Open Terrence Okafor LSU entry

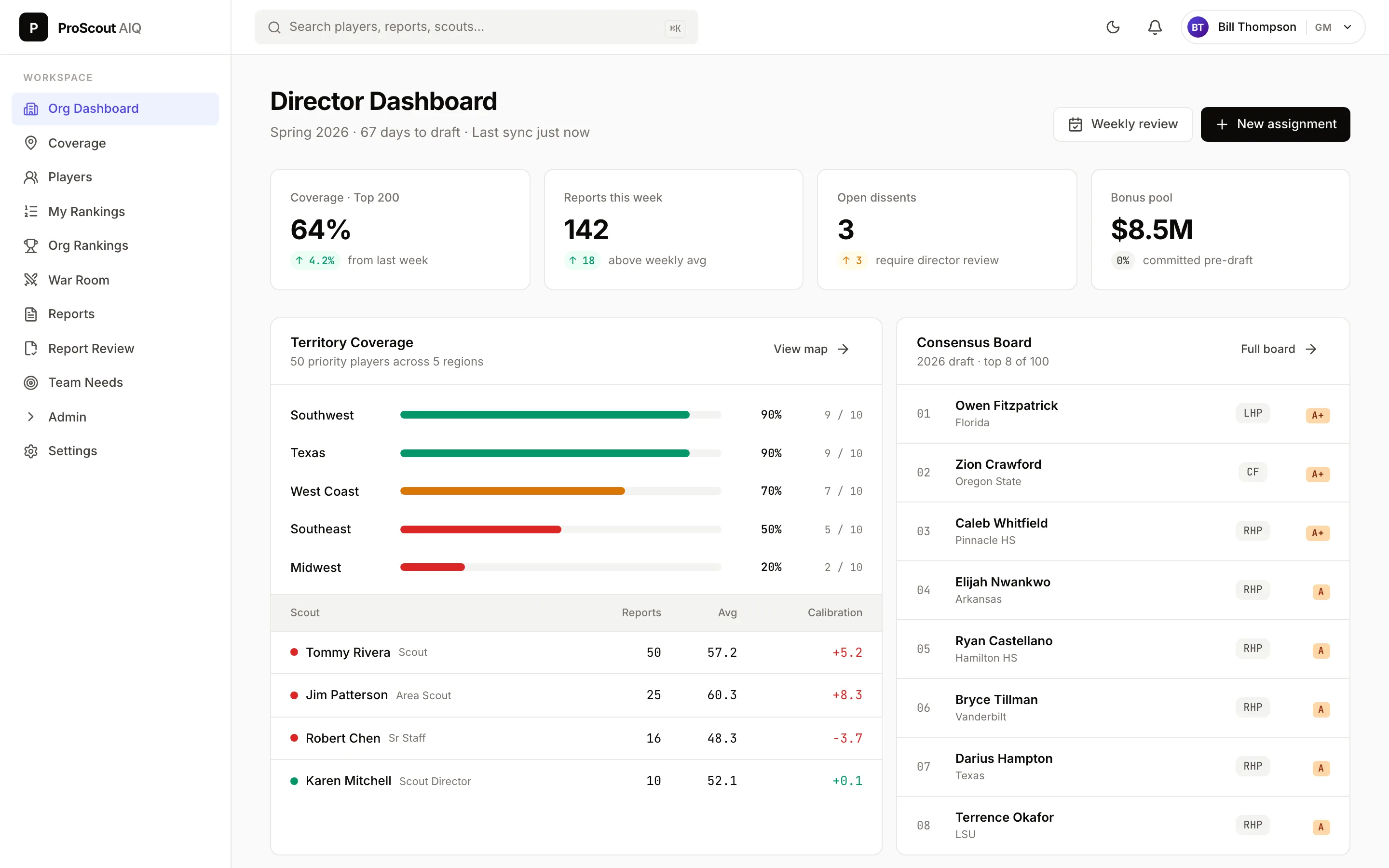tap(1123, 825)
